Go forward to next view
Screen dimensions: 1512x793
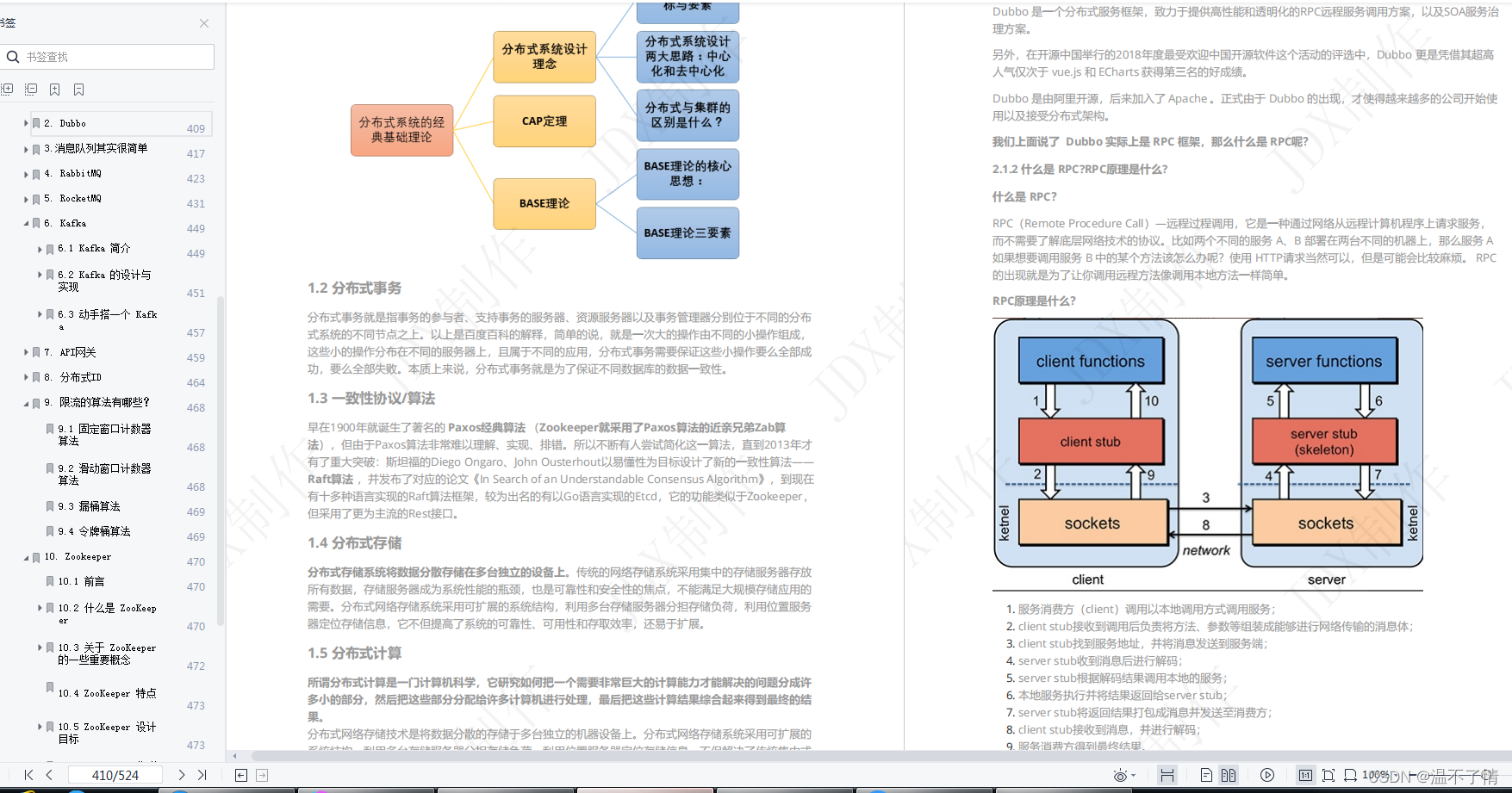pyautogui.click(x=262, y=775)
